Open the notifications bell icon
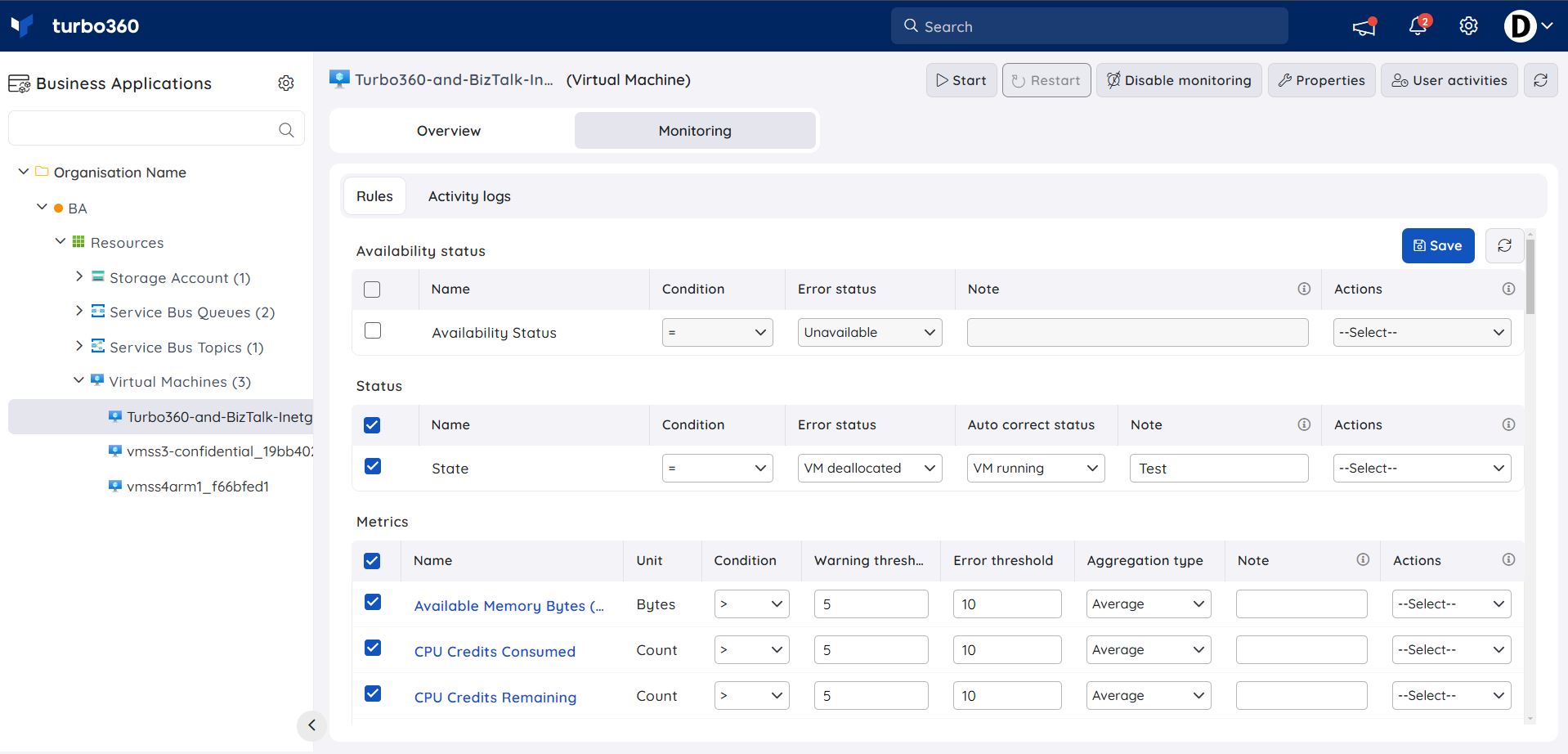 1418,26
